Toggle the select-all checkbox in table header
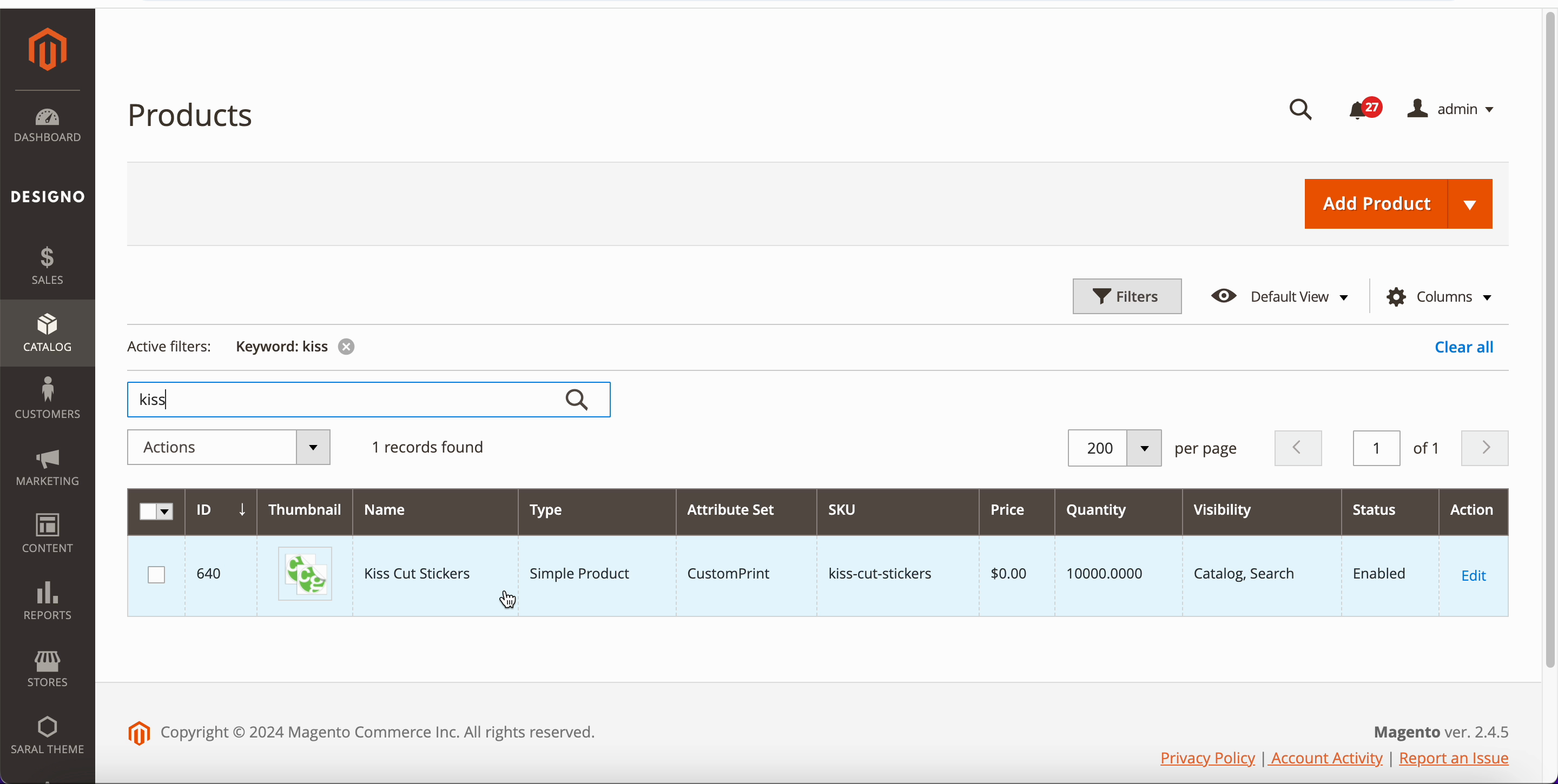This screenshot has width=1558, height=784. click(x=148, y=511)
